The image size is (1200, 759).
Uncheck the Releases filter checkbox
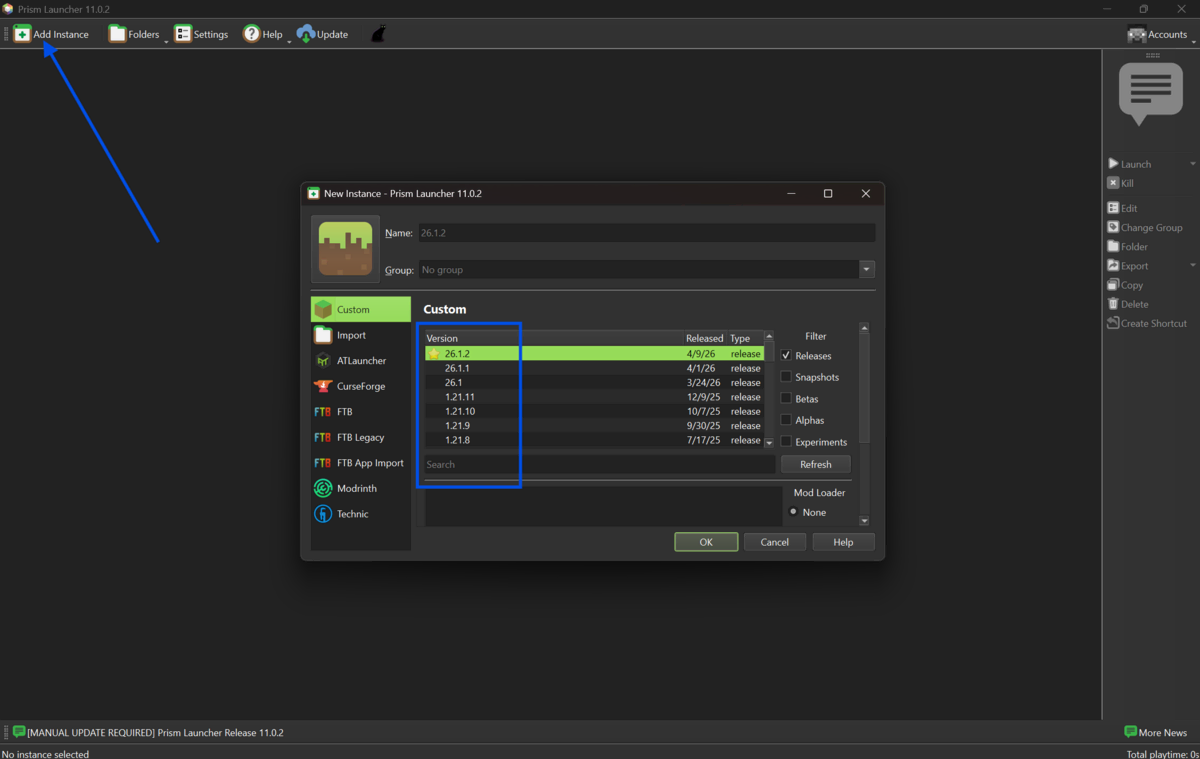[786, 355]
